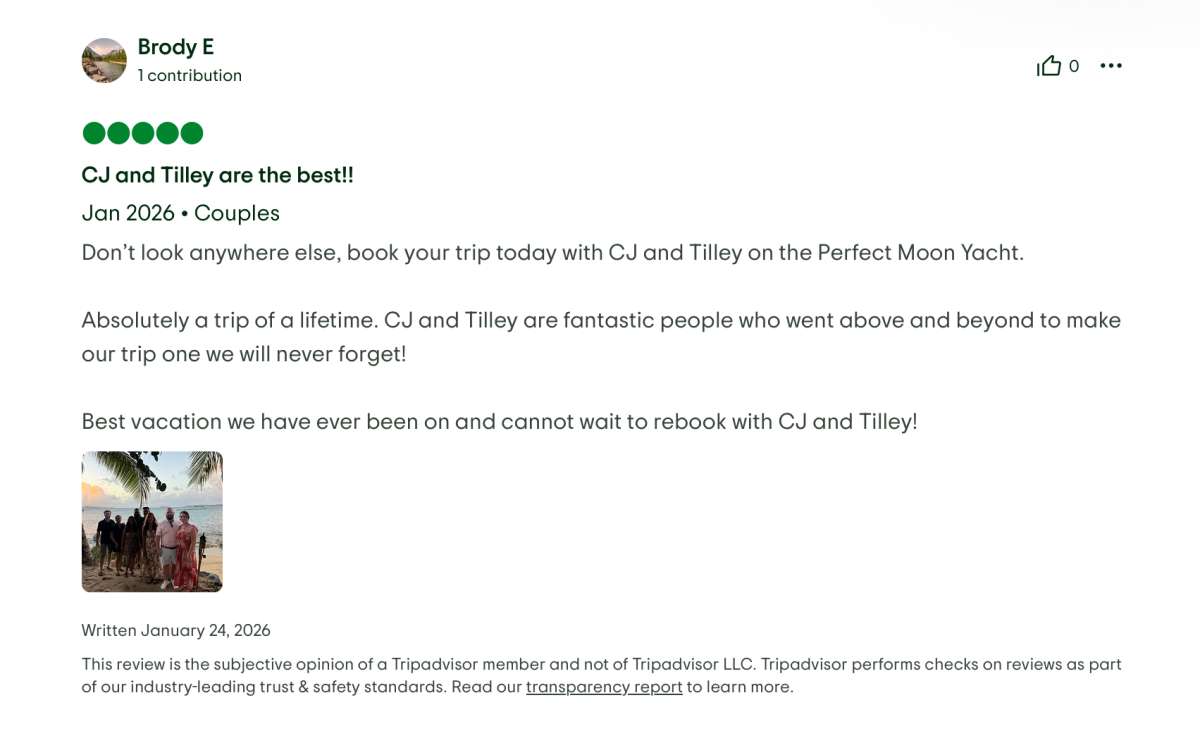Open the transparency report link
1200x731 pixels.
[x=604, y=687]
